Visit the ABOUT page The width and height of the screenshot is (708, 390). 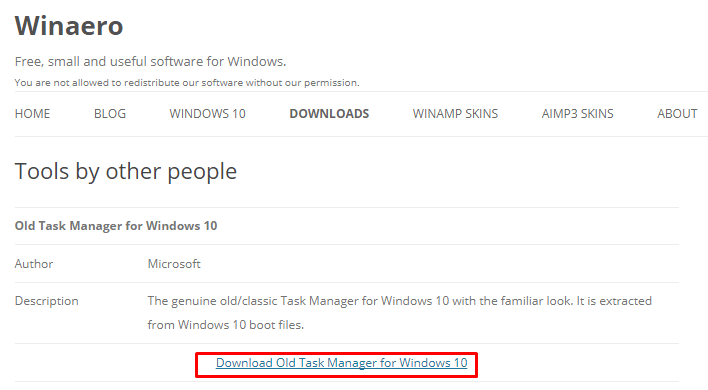click(677, 114)
